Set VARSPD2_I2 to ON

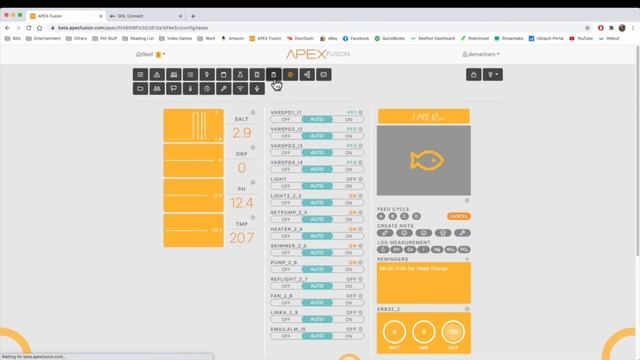pos(348,136)
